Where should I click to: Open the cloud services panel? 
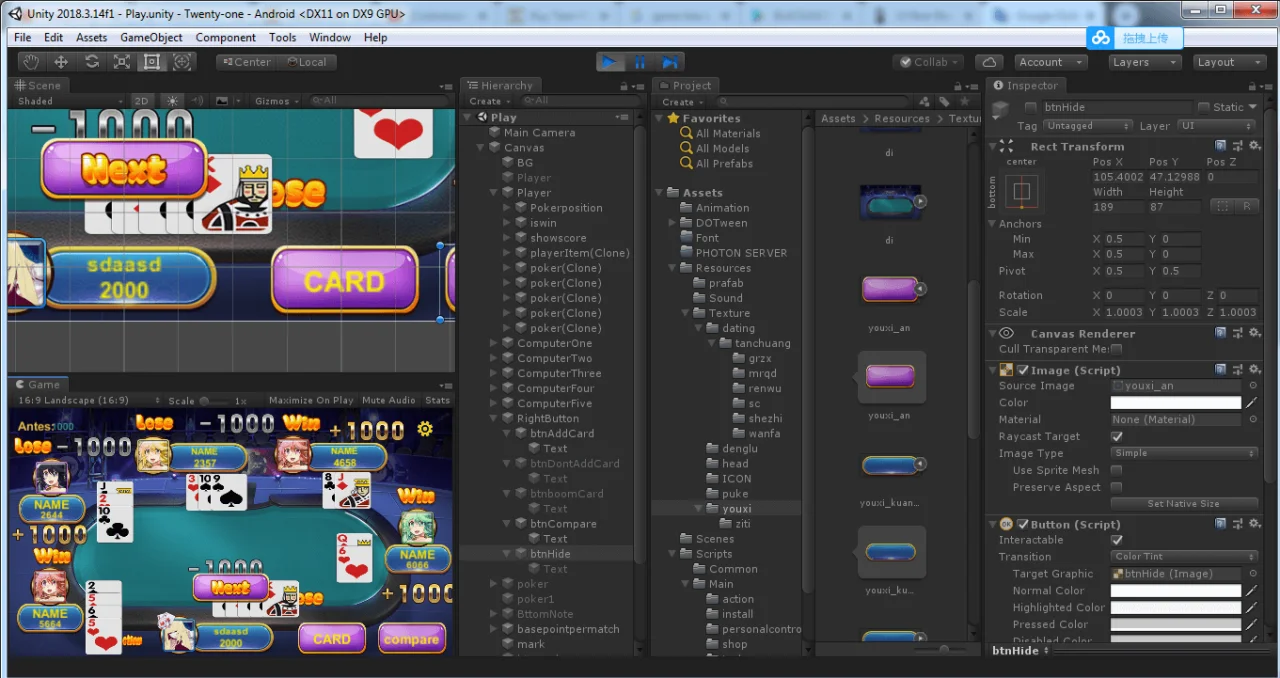(x=988, y=62)
